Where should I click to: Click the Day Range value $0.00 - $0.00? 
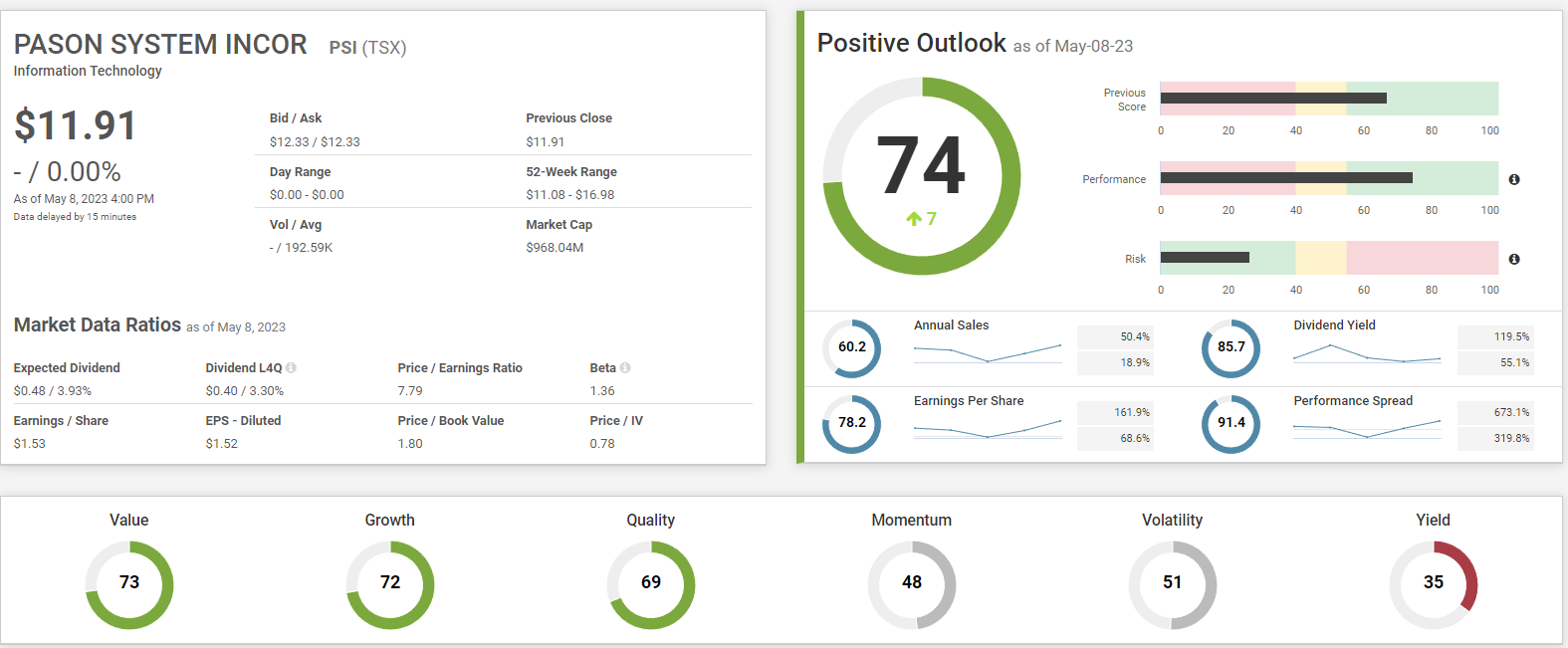point(307,195)
